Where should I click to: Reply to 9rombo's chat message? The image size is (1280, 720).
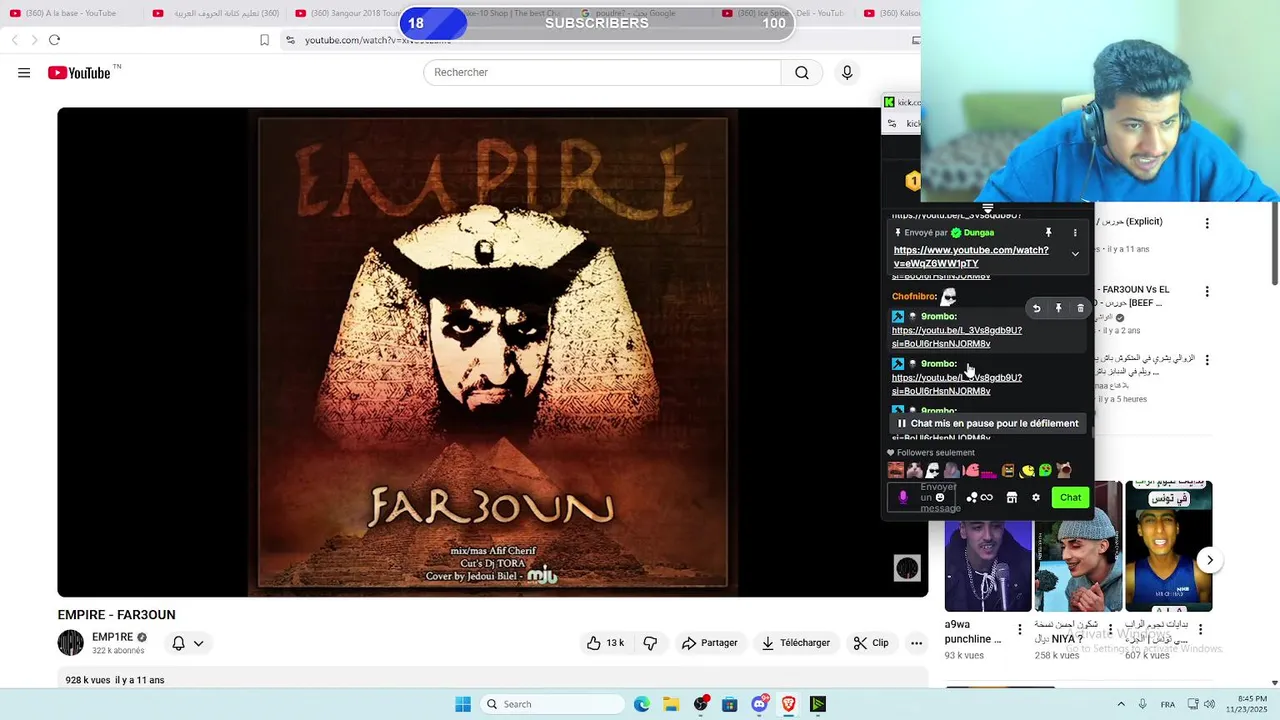click(x=1037, y=309)
